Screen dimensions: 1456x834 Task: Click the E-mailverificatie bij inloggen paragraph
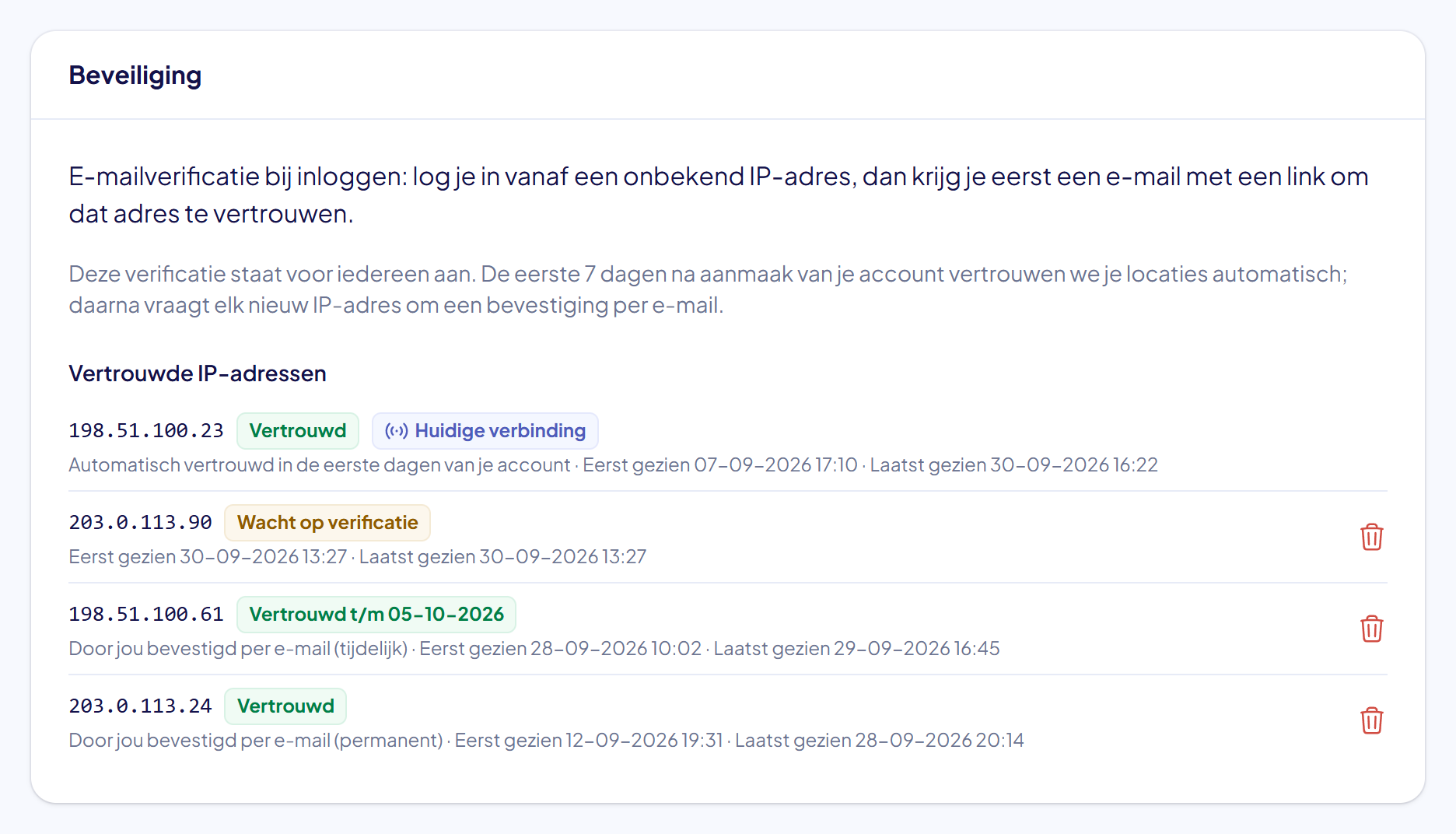click(x=719, y=195)
